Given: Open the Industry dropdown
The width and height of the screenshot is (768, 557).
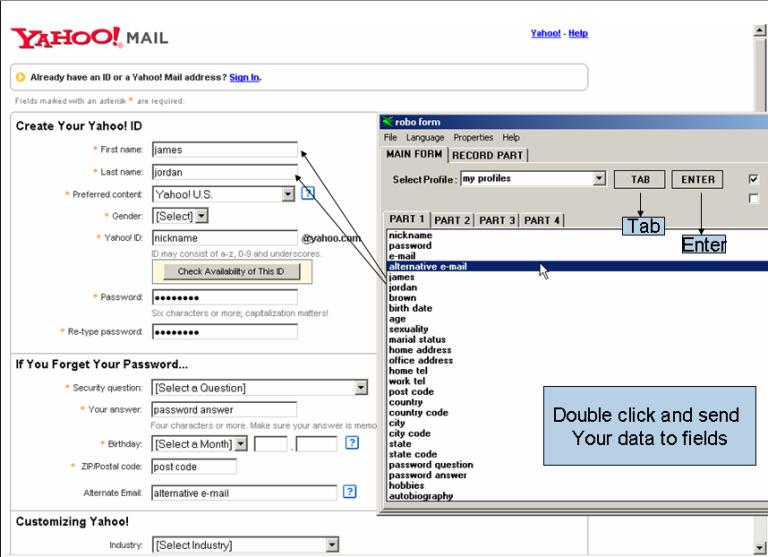Looking at the screenshot, I should (x=332, y=545).
